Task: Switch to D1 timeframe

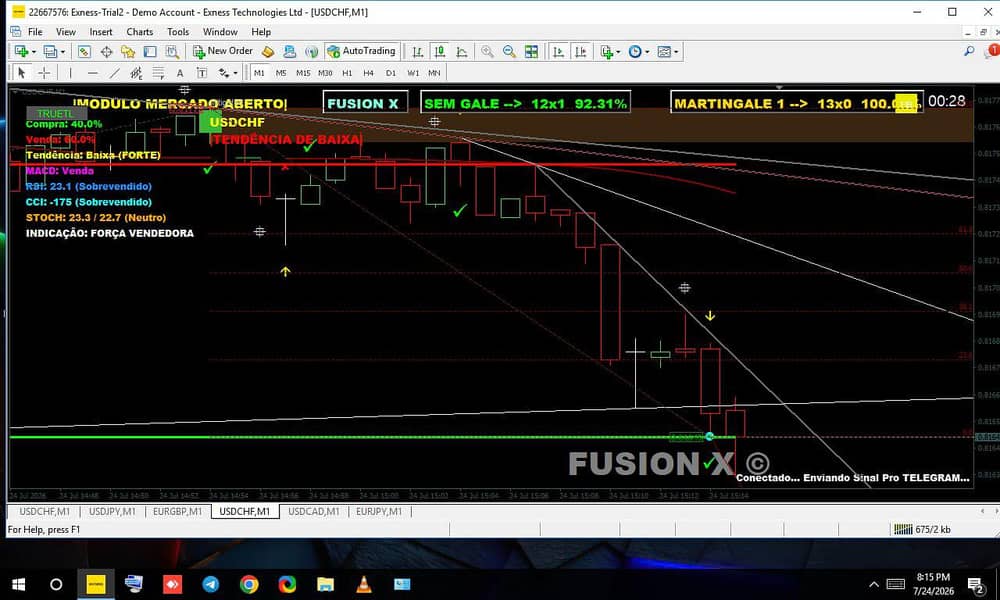Action: click(390, 73)
